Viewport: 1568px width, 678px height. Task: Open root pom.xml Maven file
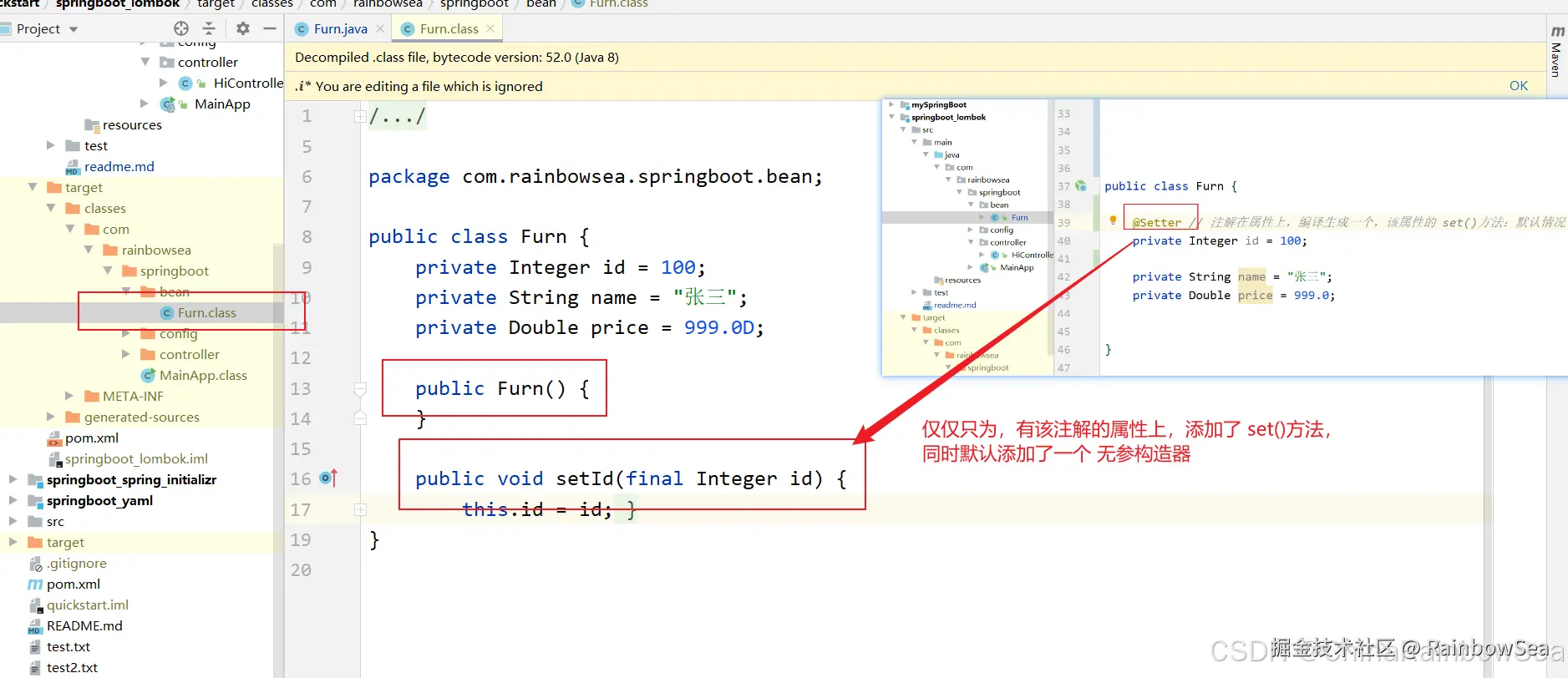(x=74, y=584)
